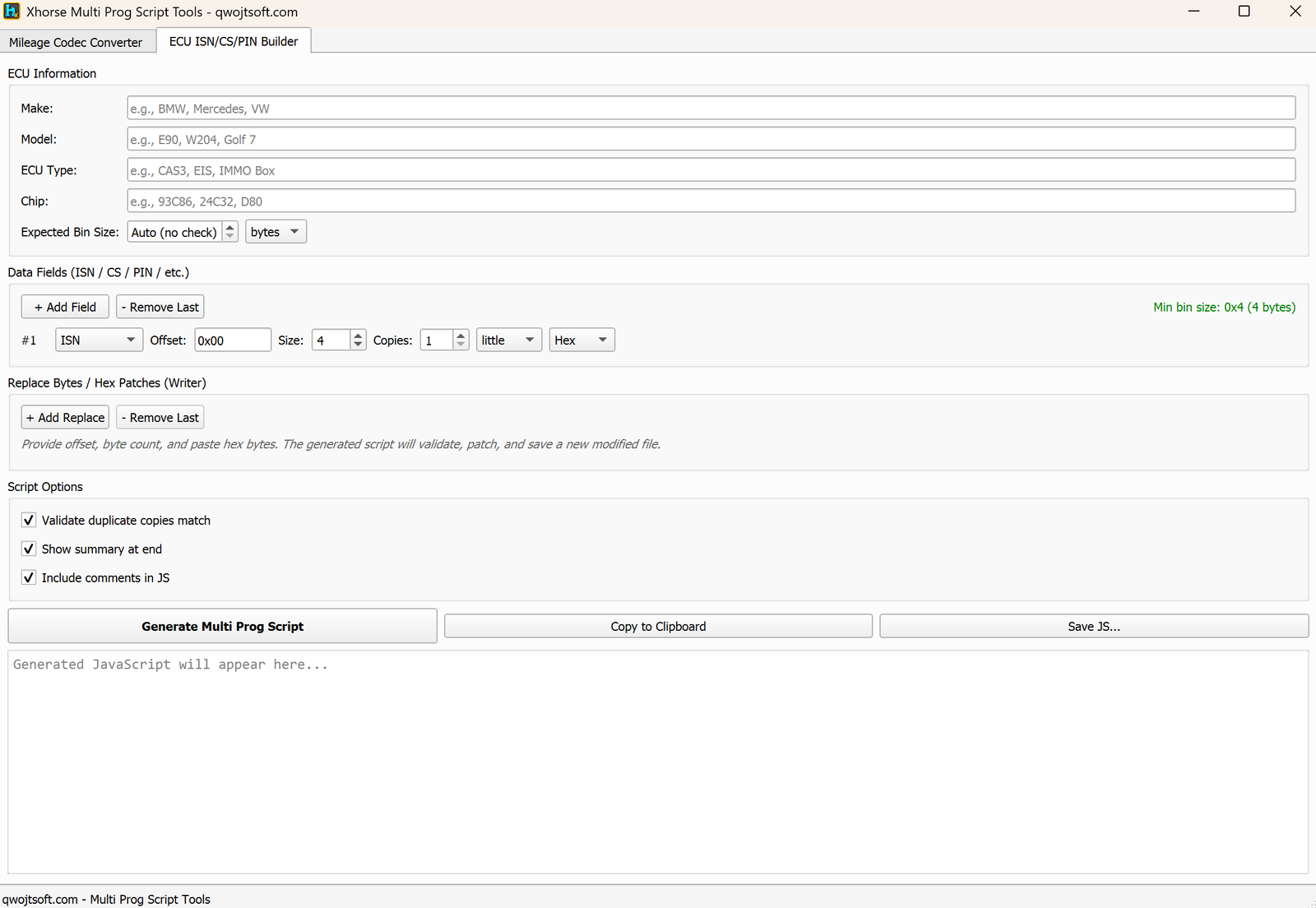The image size is (1316, 908).
Task: Click the Min bin size status text
Action: click(x=1224, y=307)
